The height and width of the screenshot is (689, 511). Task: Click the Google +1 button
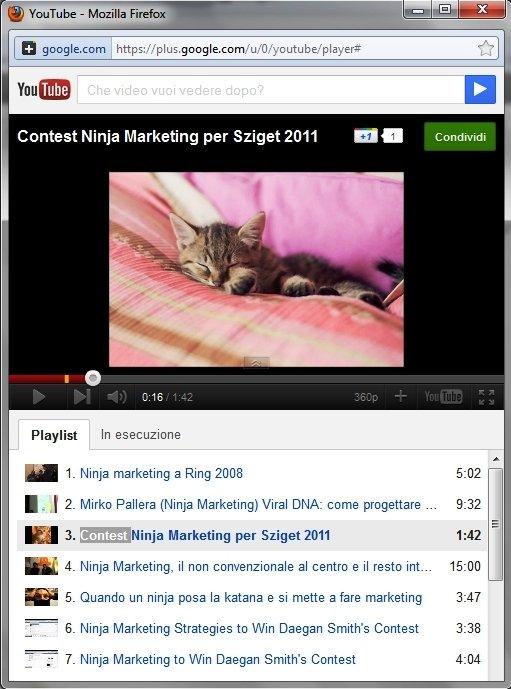coord(366,136)
